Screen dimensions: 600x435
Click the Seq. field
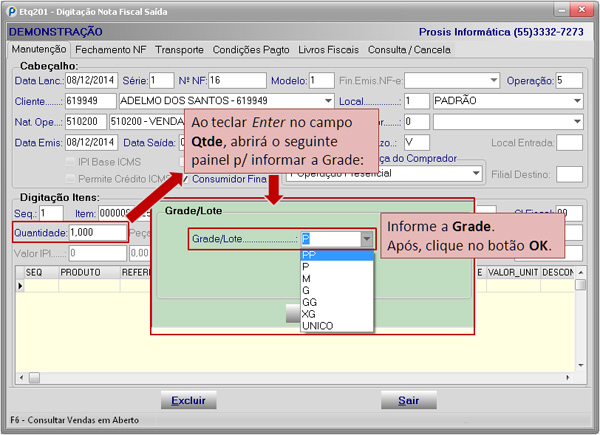coord(51,213)
